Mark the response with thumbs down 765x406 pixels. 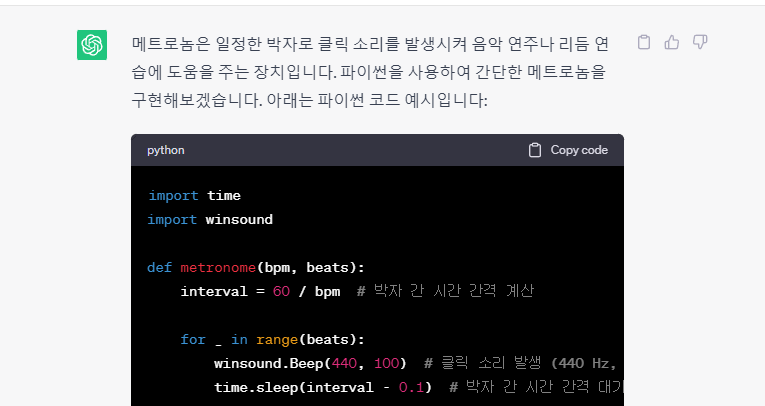[x=700, y=42]
